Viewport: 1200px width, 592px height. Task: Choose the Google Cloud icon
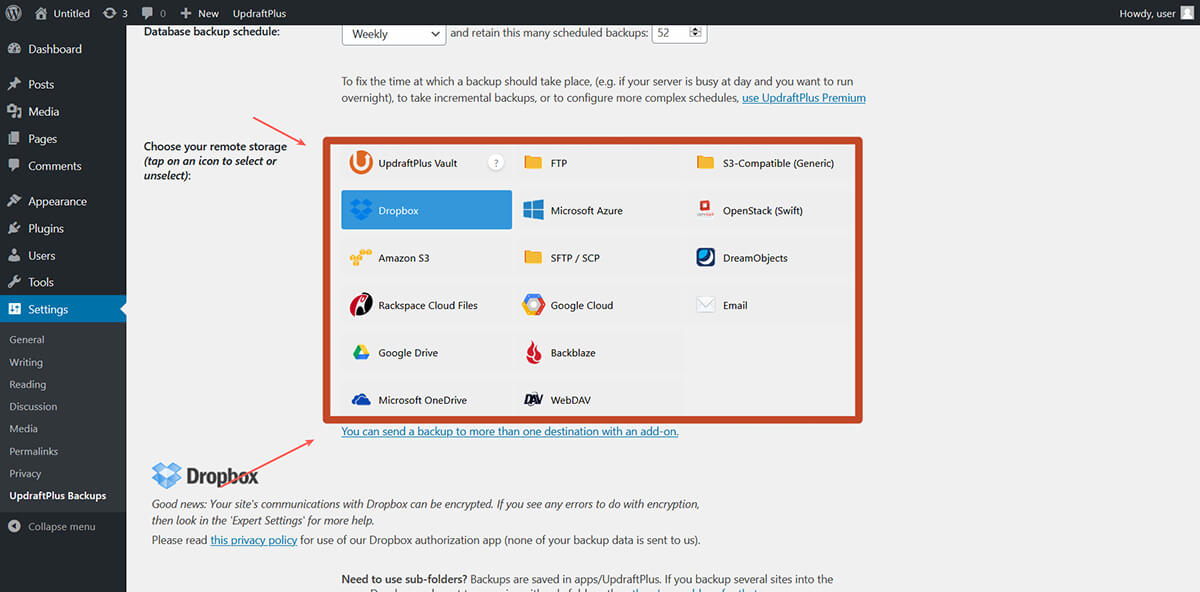[532, 305]
